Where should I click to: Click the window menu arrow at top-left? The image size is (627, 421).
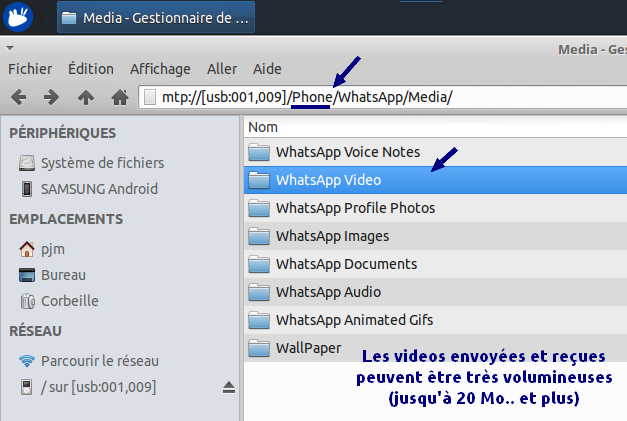pyautogui.click(x=9, y=47)
